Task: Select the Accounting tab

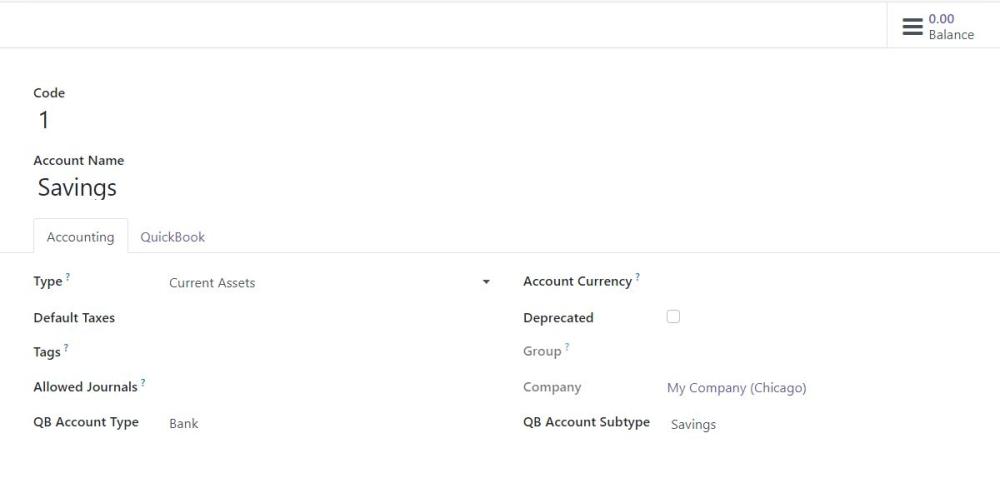Action: 80,237
